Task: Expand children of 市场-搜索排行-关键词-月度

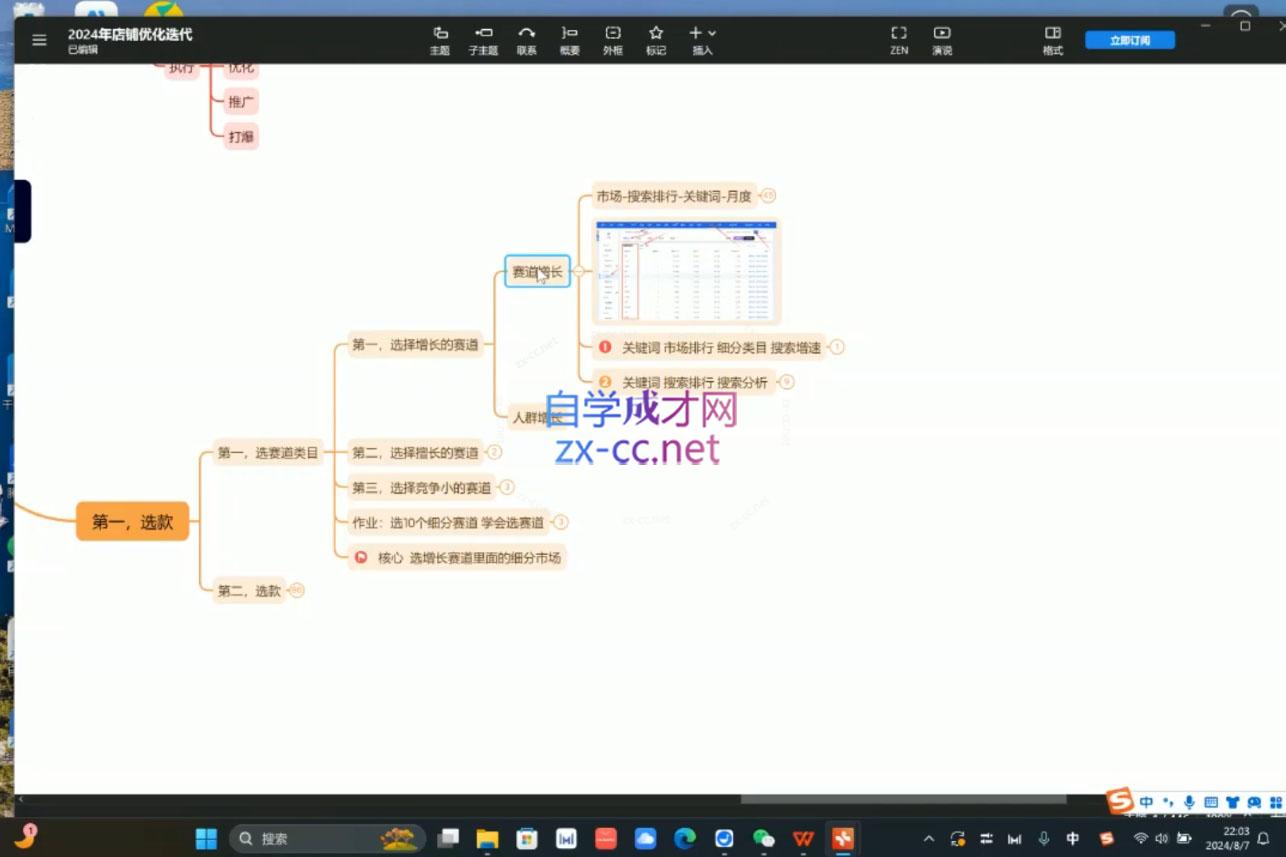Action: (768, 196)
